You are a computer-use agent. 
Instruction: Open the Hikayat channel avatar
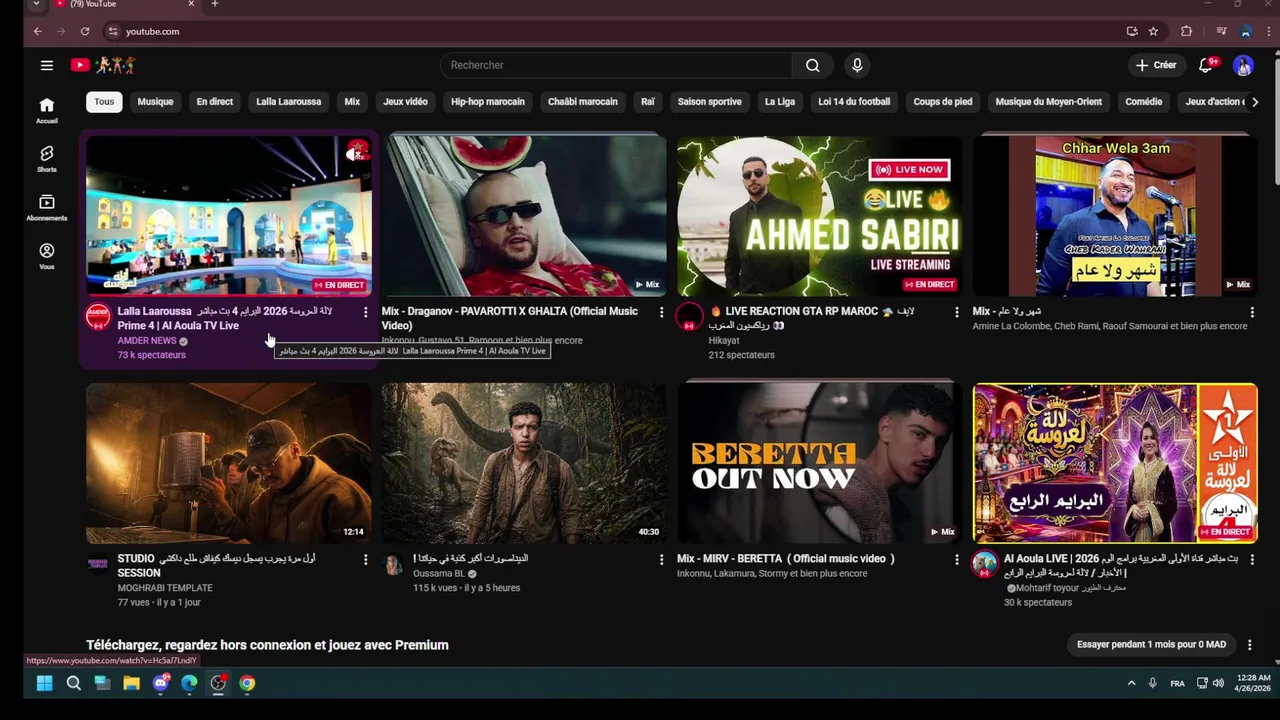coord(689,317)
